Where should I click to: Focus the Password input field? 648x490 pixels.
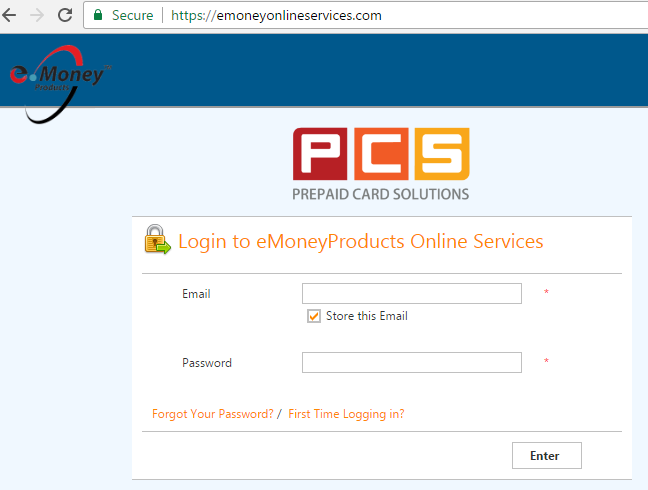[x=412, y=362]
